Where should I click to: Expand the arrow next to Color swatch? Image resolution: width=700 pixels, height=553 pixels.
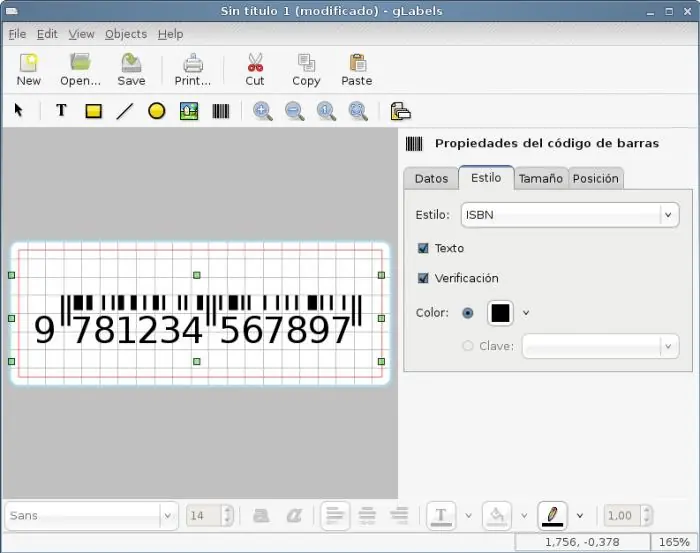[526, 313]
